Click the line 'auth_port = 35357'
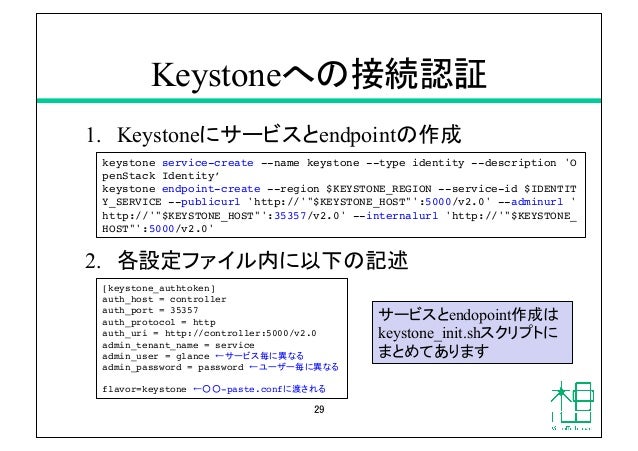The image size is (638, 451). (x=150, y=310)
